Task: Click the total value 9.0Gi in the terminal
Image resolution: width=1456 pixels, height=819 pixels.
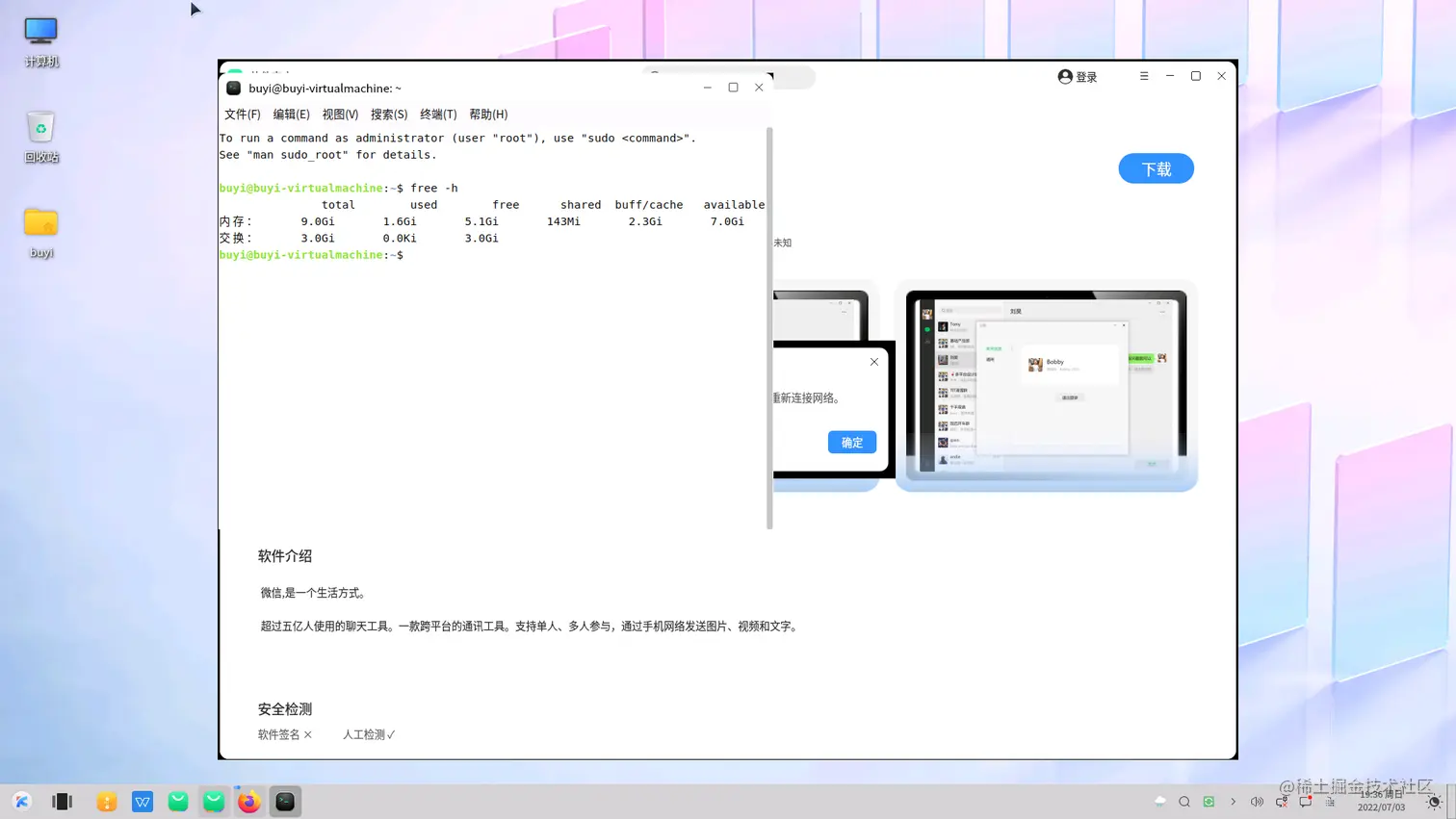Action: click(x=318, y=221)
